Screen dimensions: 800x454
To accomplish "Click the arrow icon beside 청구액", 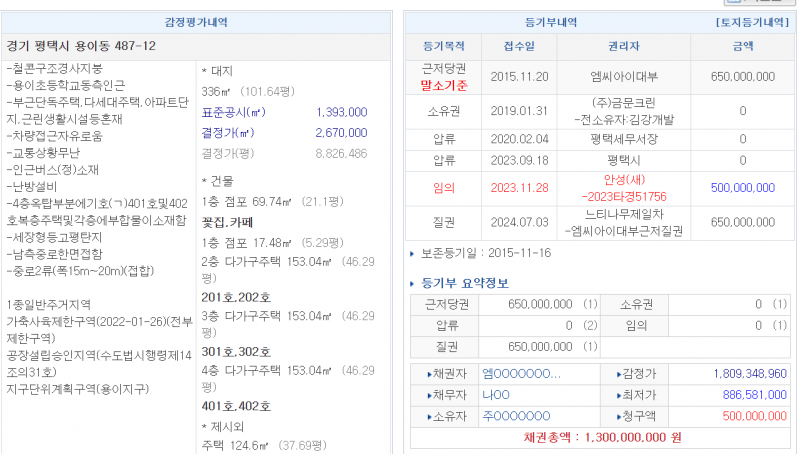I will 619,416.
